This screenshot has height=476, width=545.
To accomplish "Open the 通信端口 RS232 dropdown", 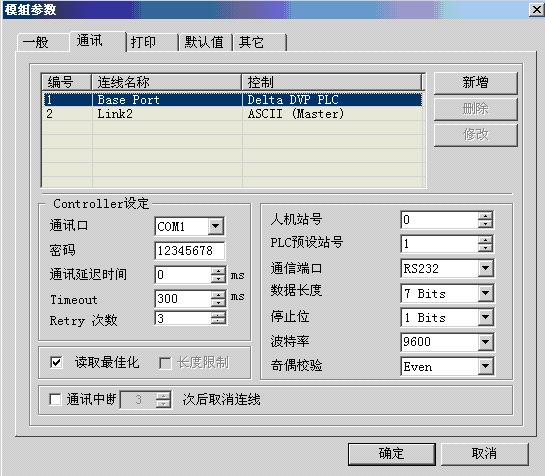I will tap(485, 268).
